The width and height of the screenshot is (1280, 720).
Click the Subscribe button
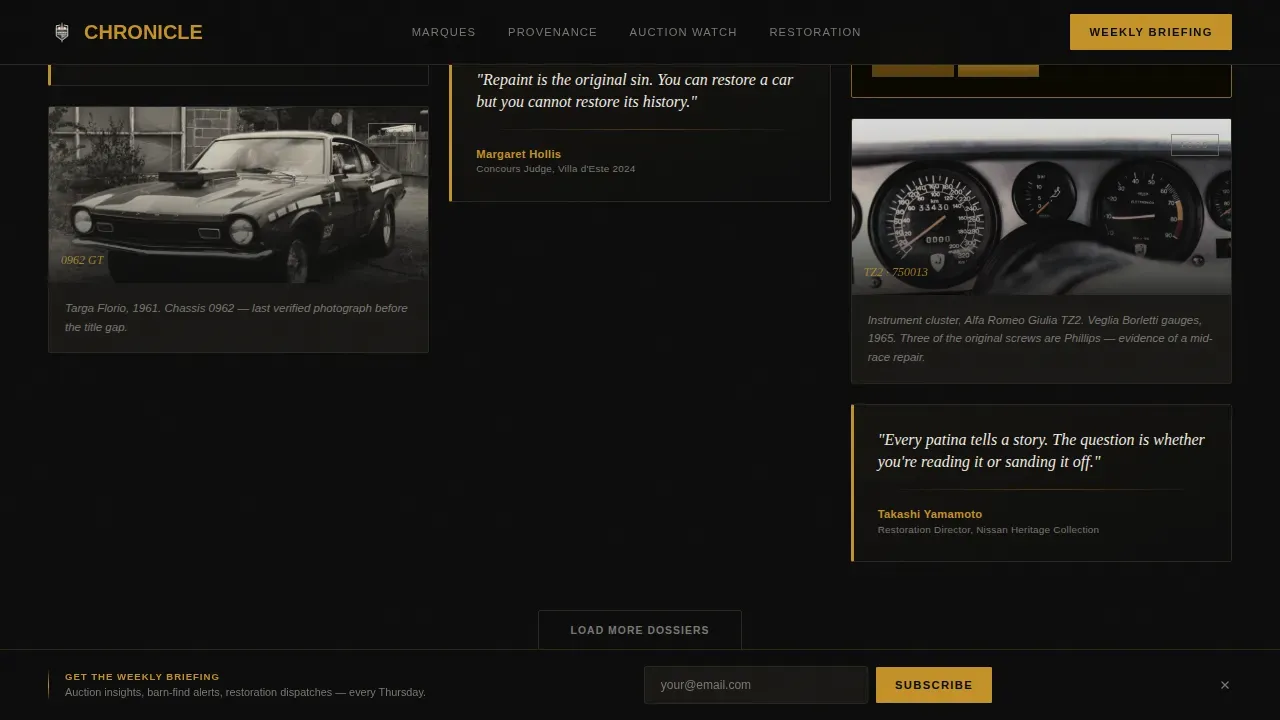[934, 685]
